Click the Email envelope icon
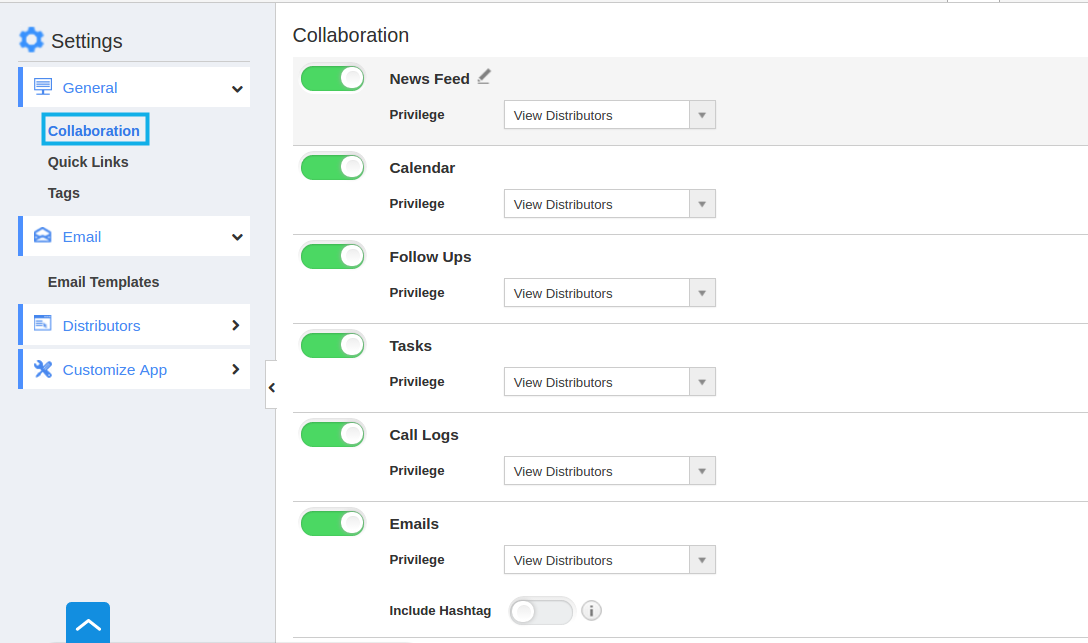Viewport: 1088px width, 643px height. click(x=43, y=235)
